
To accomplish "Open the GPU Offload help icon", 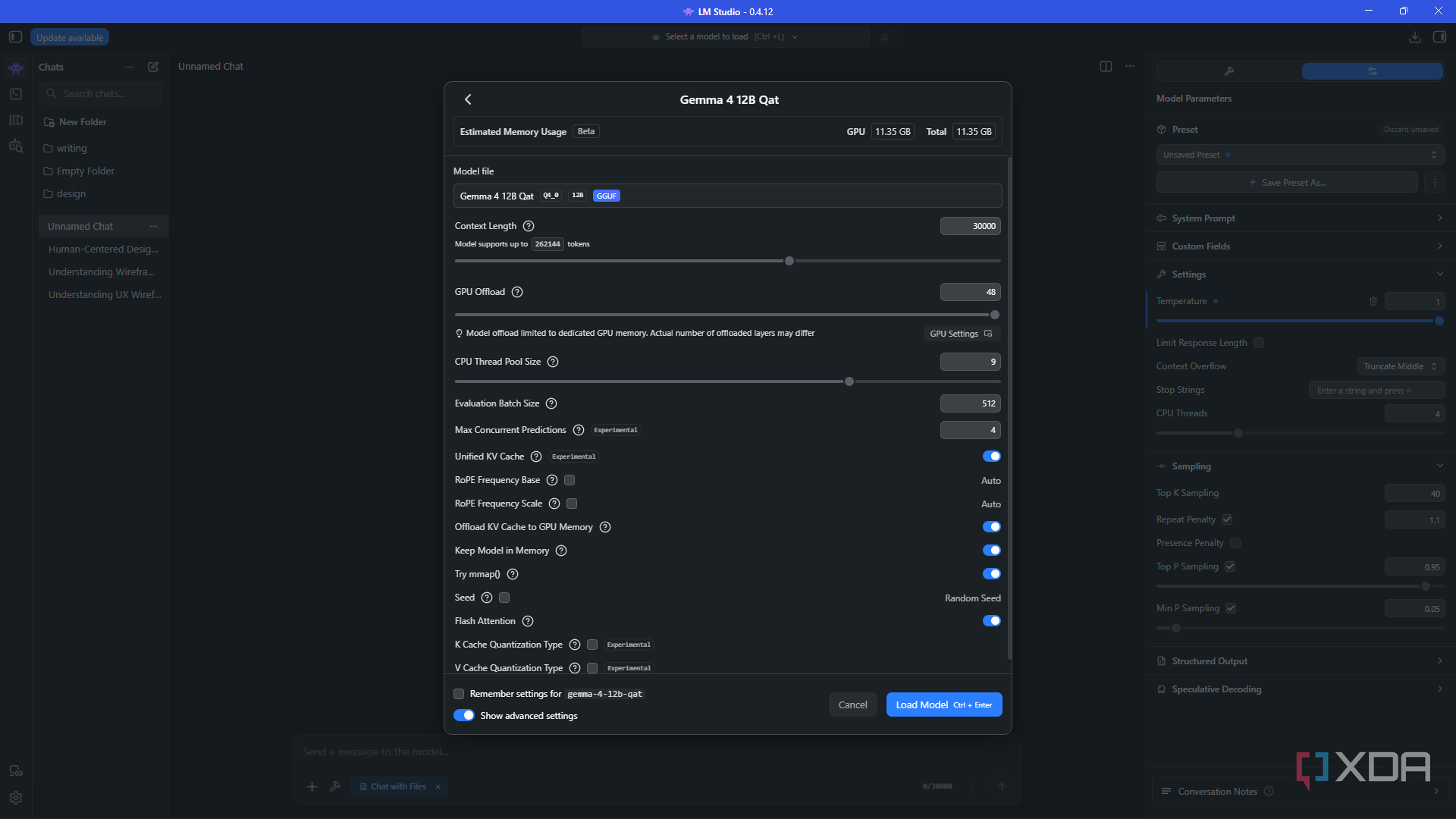I will click(x=517, y=292).
